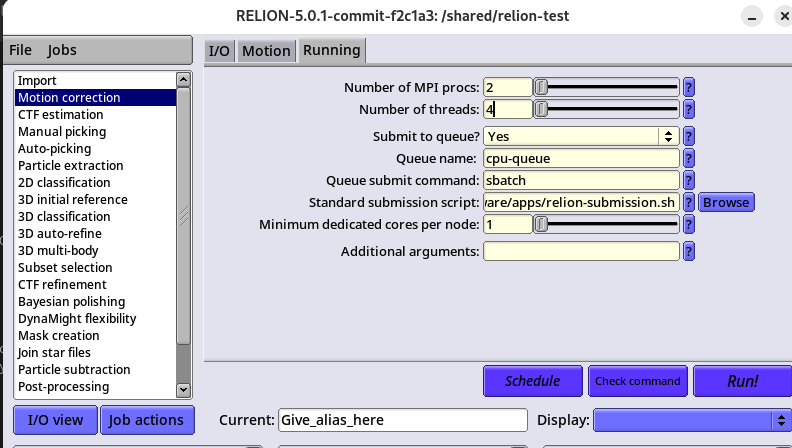Select the Bayesian polishing job type

[x=96, y=302]
